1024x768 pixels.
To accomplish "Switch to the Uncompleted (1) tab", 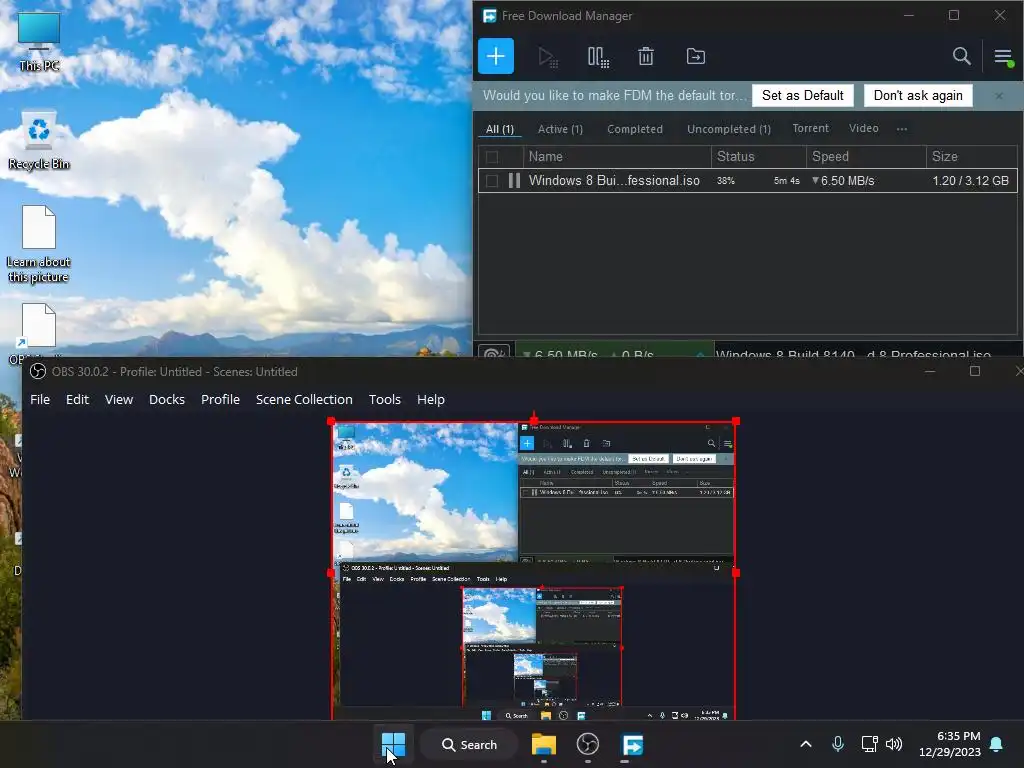I will pos(729,129).
